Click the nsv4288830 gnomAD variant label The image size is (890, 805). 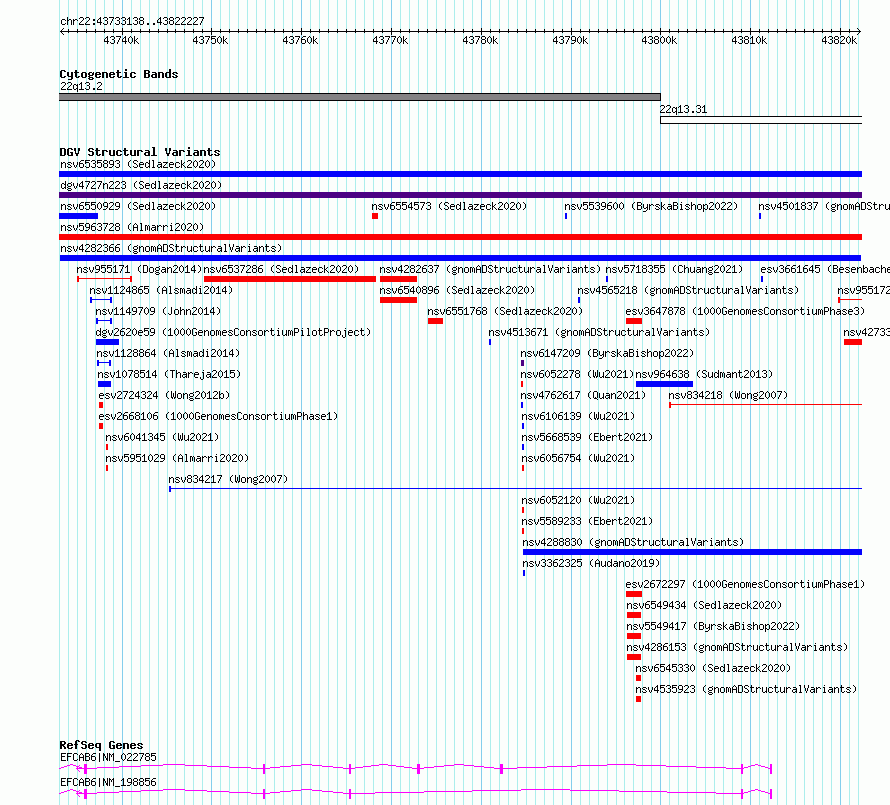[x=633, y=543]
